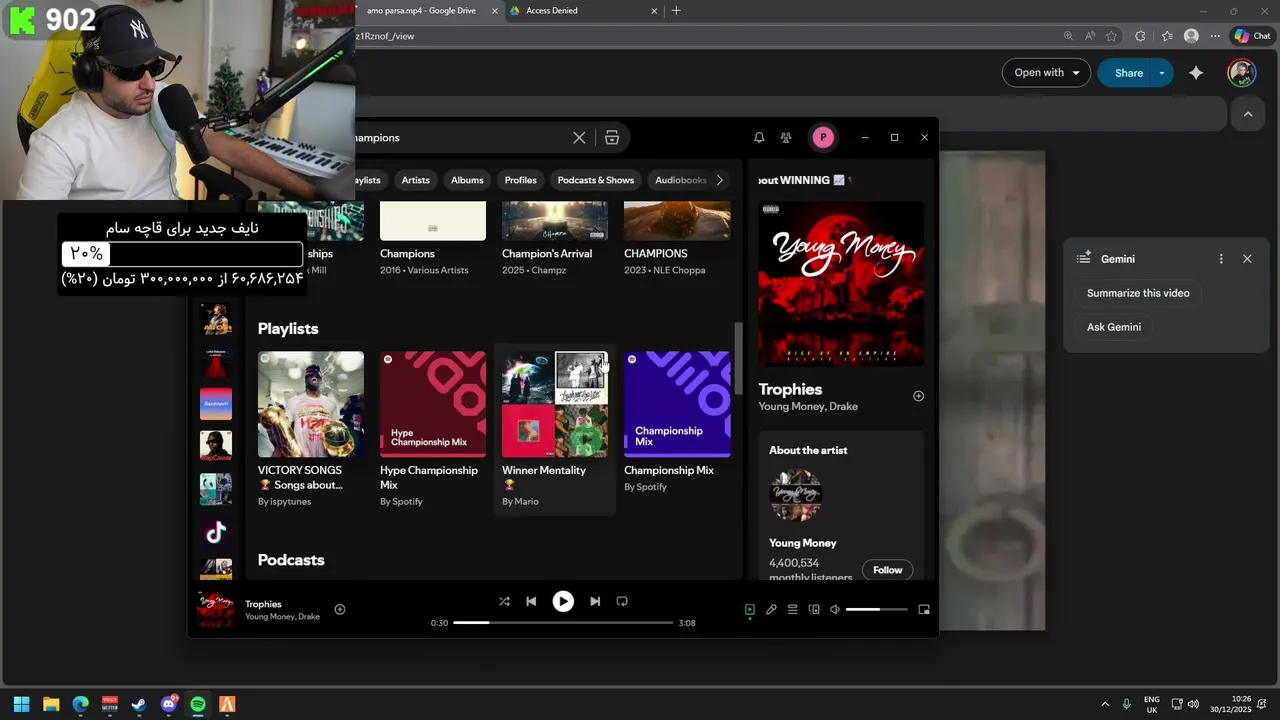
Task: Select the Audiobooks filter chip
Action: (x=680, y=180)
